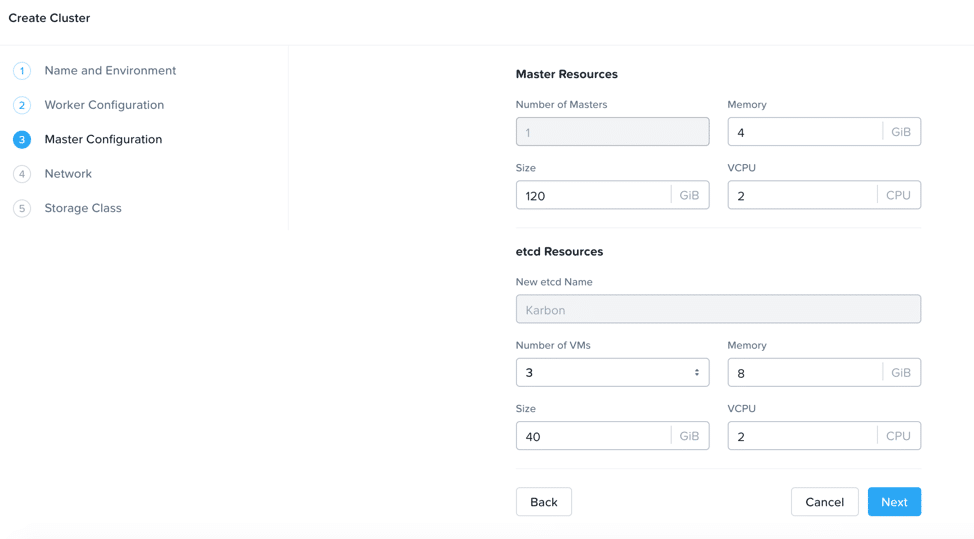The image size is (974, 539).
Task: Focus the Master Memory field
Action: point(804,132)
